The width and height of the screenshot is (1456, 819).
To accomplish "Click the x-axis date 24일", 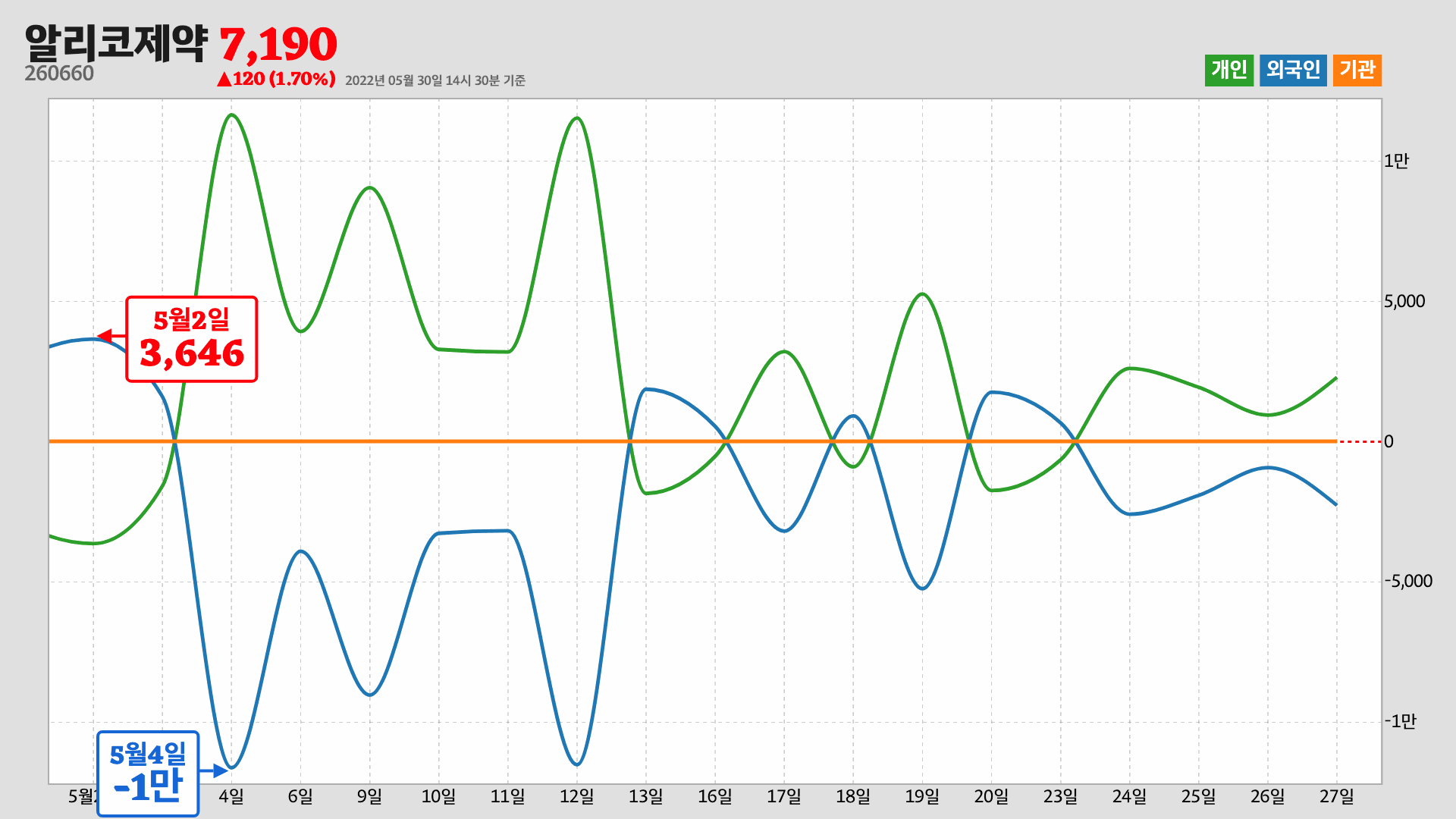I will [x=1129, y=796].
